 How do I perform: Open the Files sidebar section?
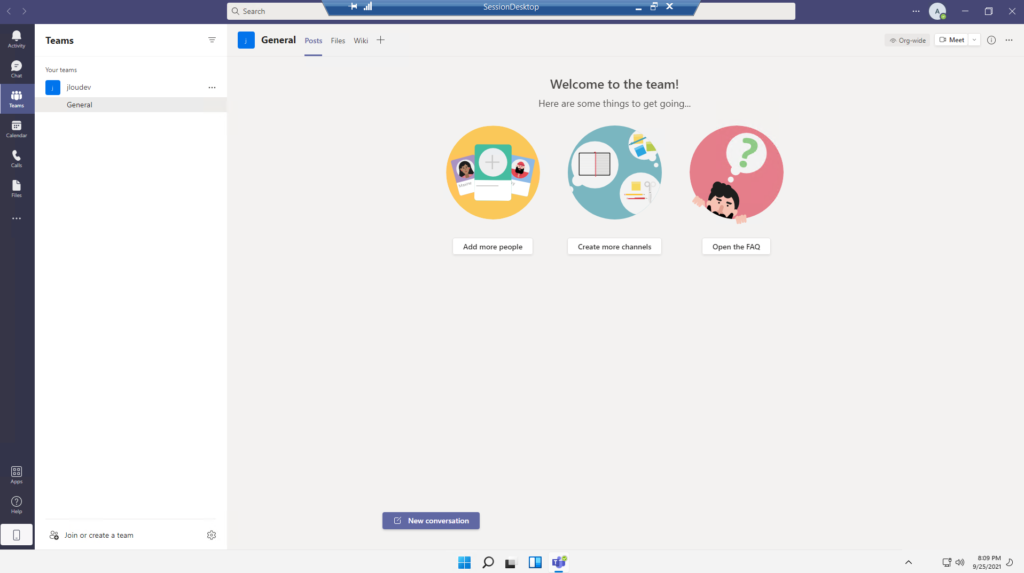coord(16,189)
